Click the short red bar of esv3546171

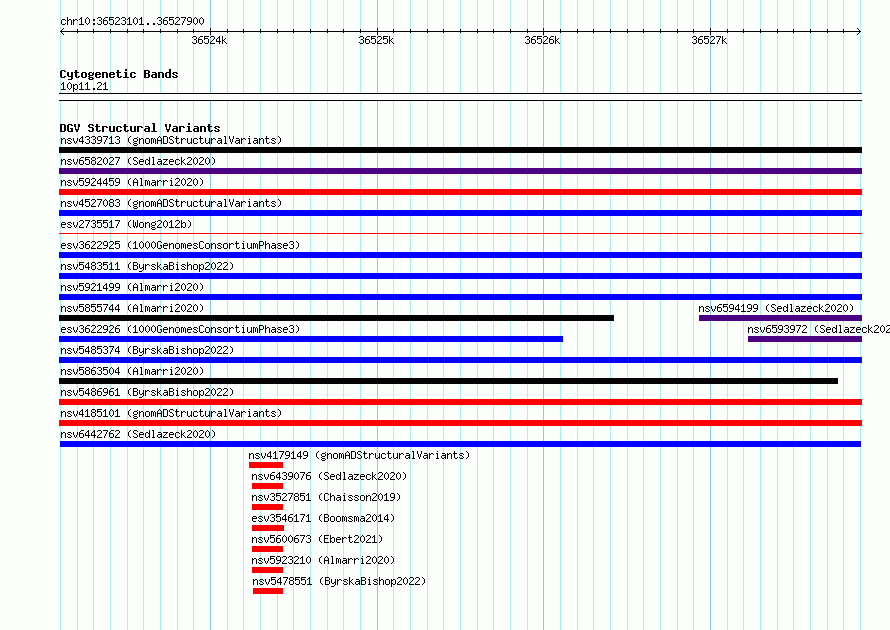(x=268, y=528)
